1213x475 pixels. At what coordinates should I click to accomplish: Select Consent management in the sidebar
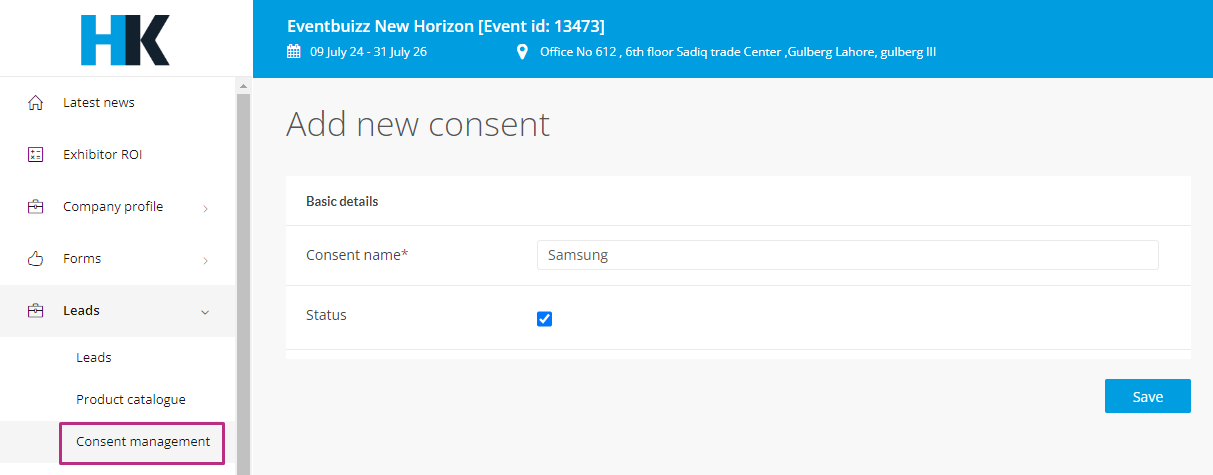[143, 441]
